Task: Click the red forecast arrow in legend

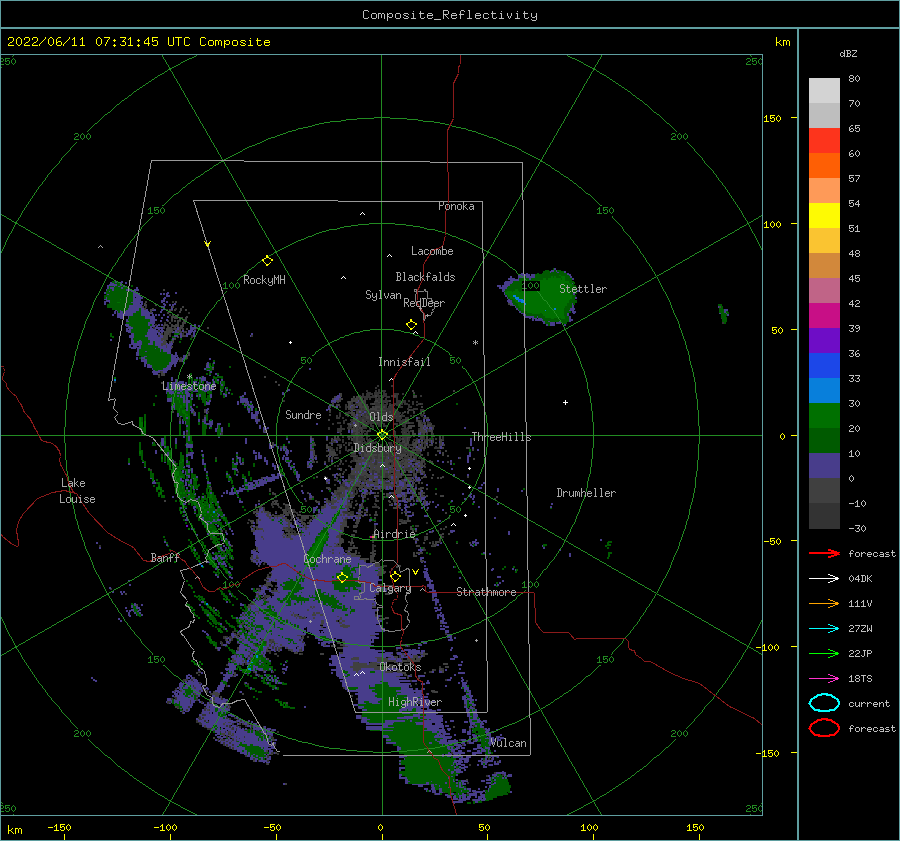Action: click(824, 553)
